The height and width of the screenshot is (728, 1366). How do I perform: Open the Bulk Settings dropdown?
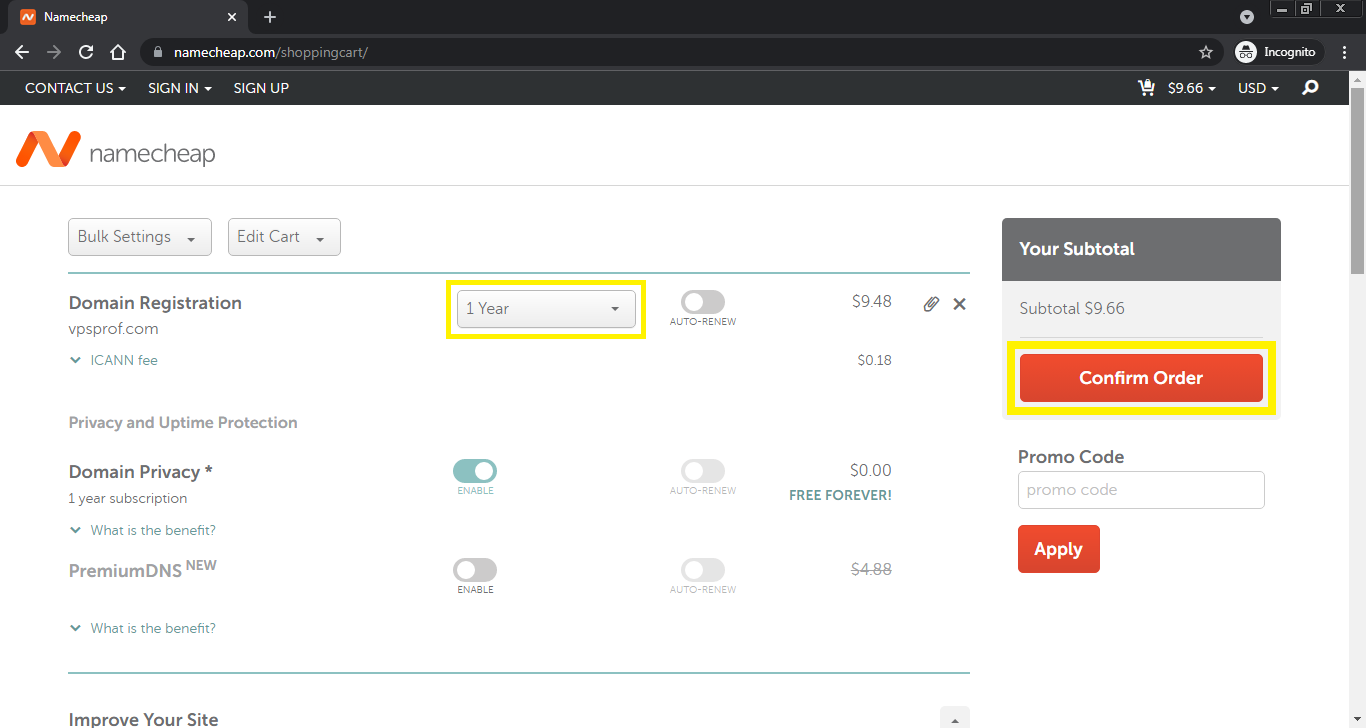(140, 237)
